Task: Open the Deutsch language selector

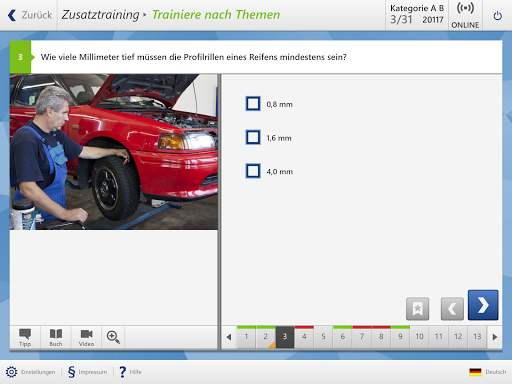Action: (x=487, y=372)
